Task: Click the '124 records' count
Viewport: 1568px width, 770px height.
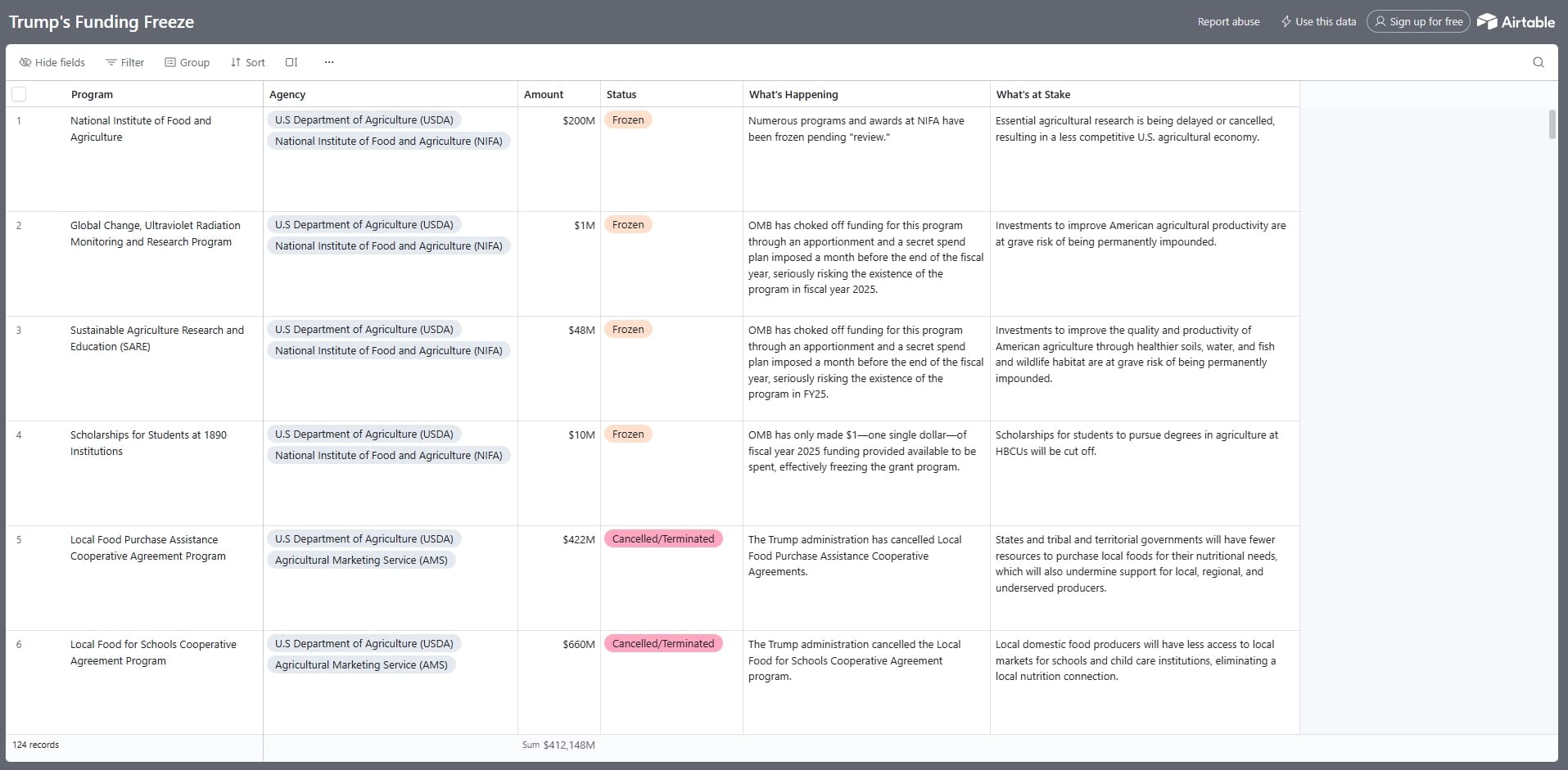Action: 36,745
